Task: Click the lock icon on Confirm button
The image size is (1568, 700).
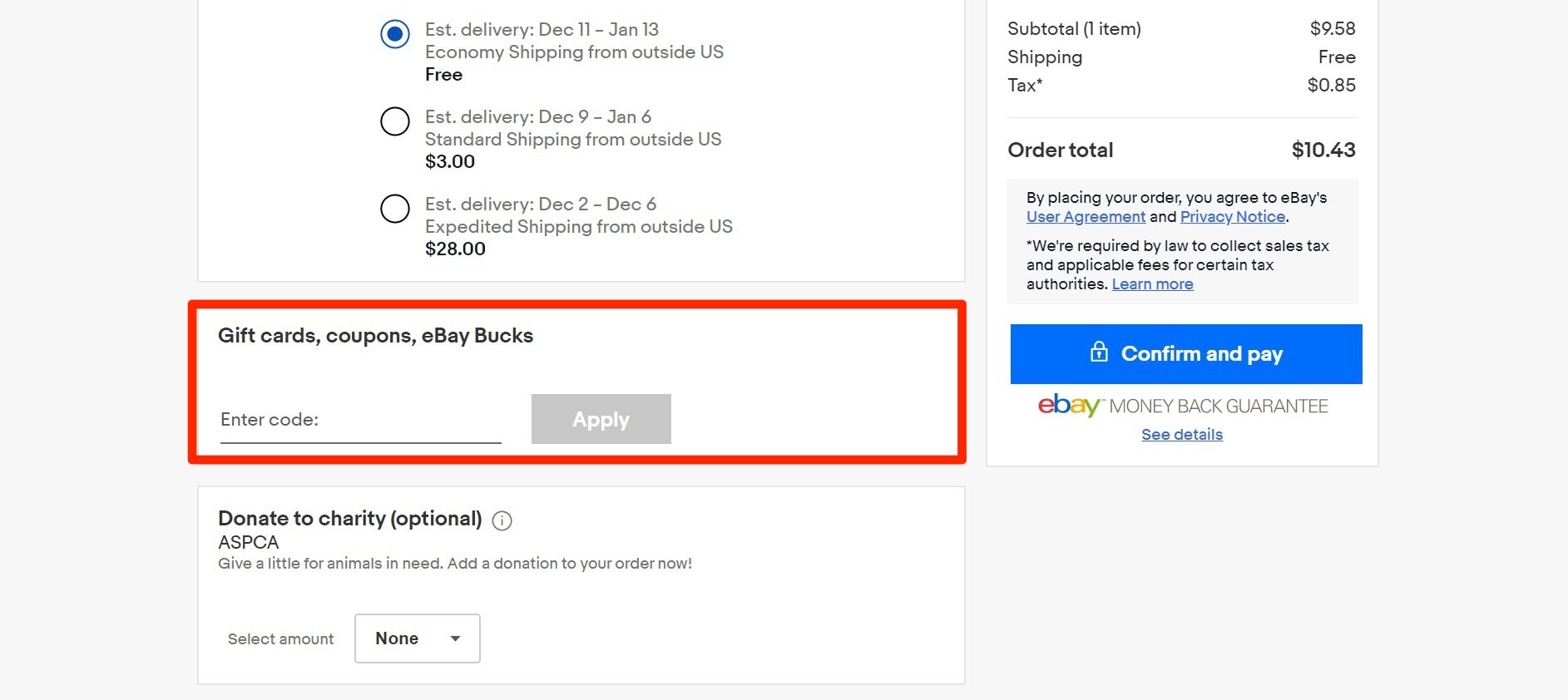Action: point(1099,352)
